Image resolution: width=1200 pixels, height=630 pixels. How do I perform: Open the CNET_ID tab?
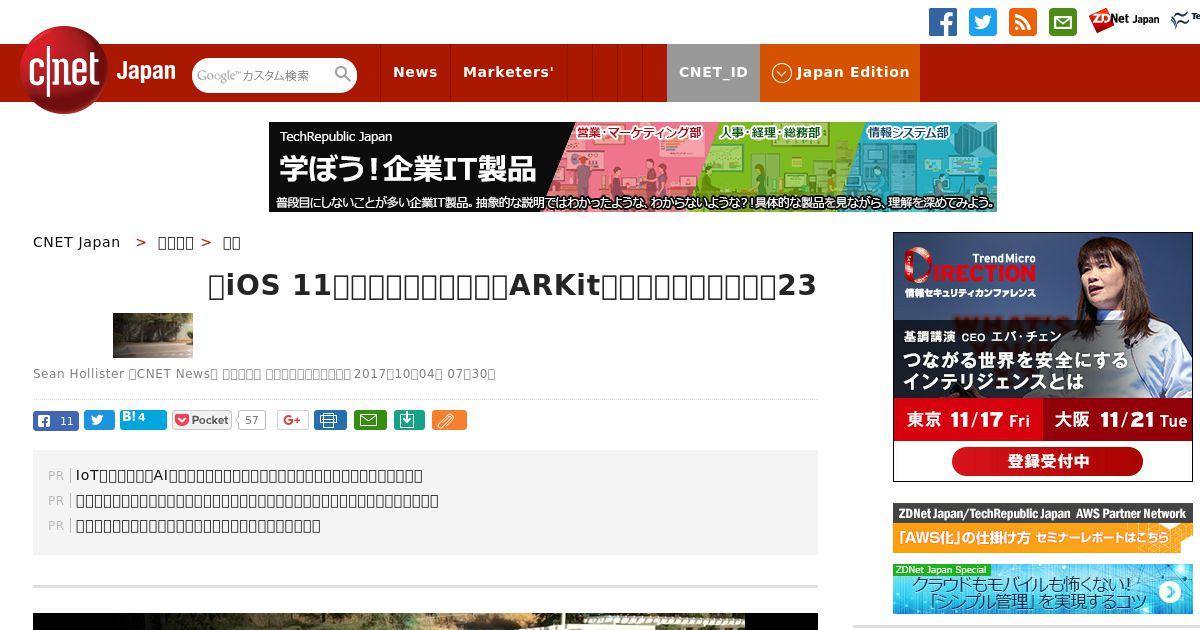[x=713, y=72]
